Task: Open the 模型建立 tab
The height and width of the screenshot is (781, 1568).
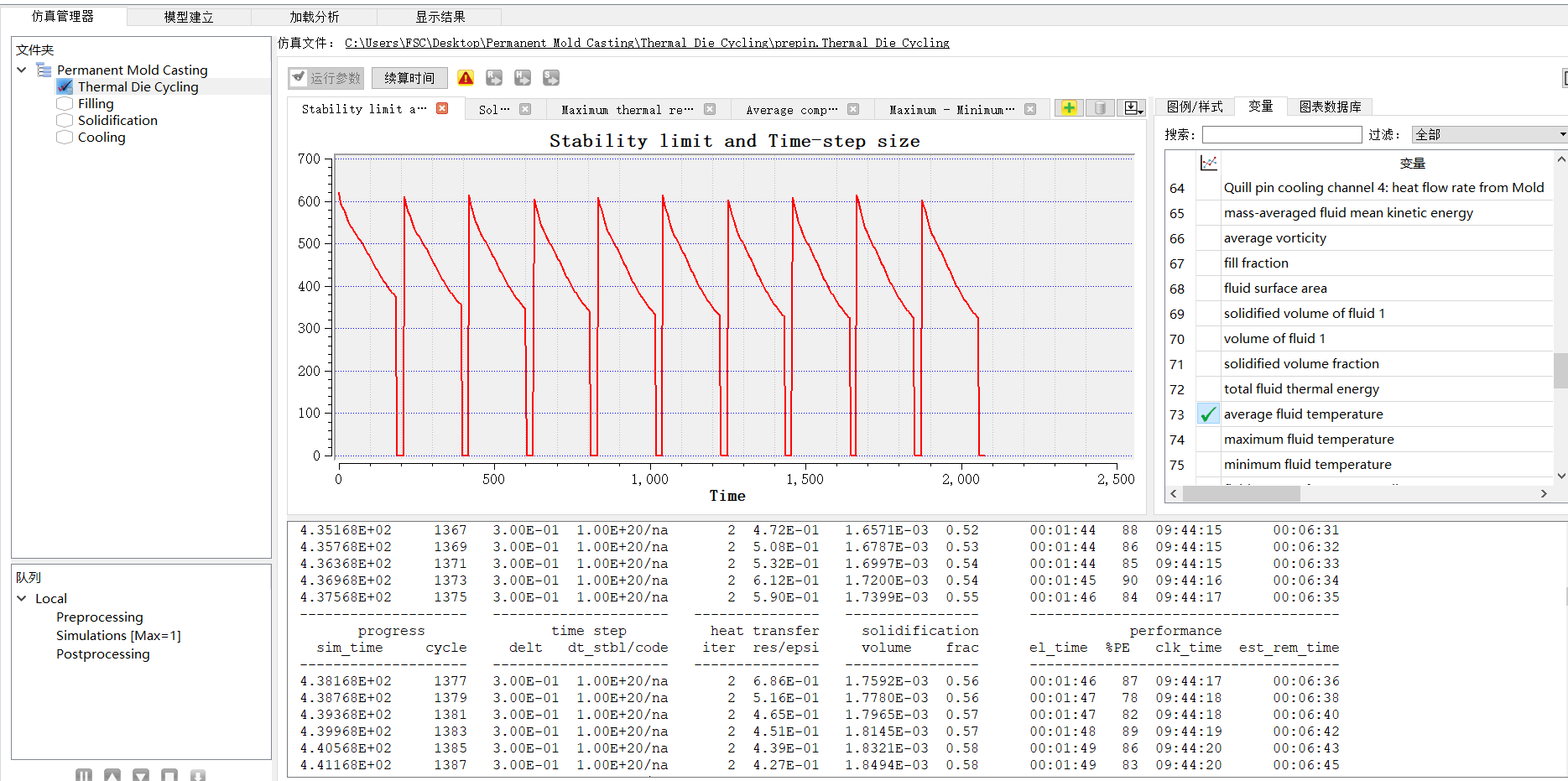Action: [x=189, y=17]
